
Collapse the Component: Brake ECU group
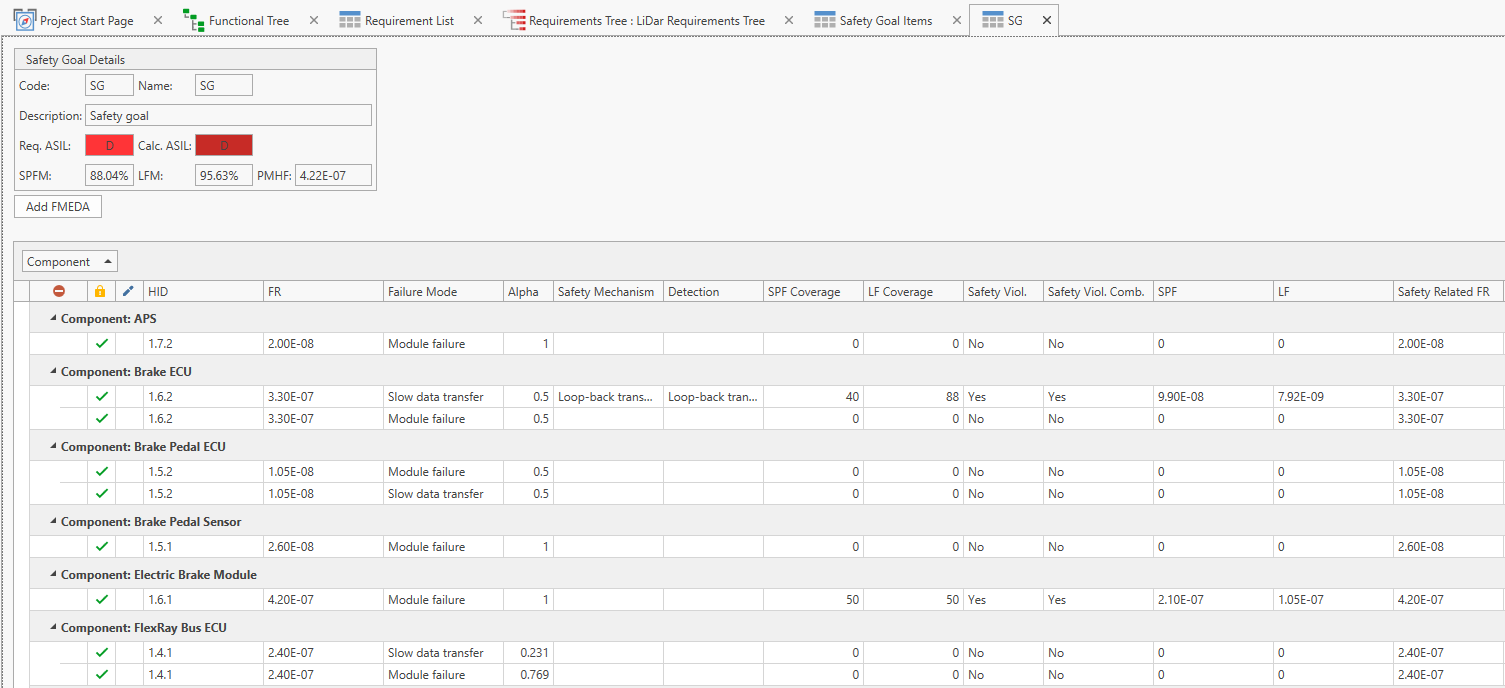point(51,372)
